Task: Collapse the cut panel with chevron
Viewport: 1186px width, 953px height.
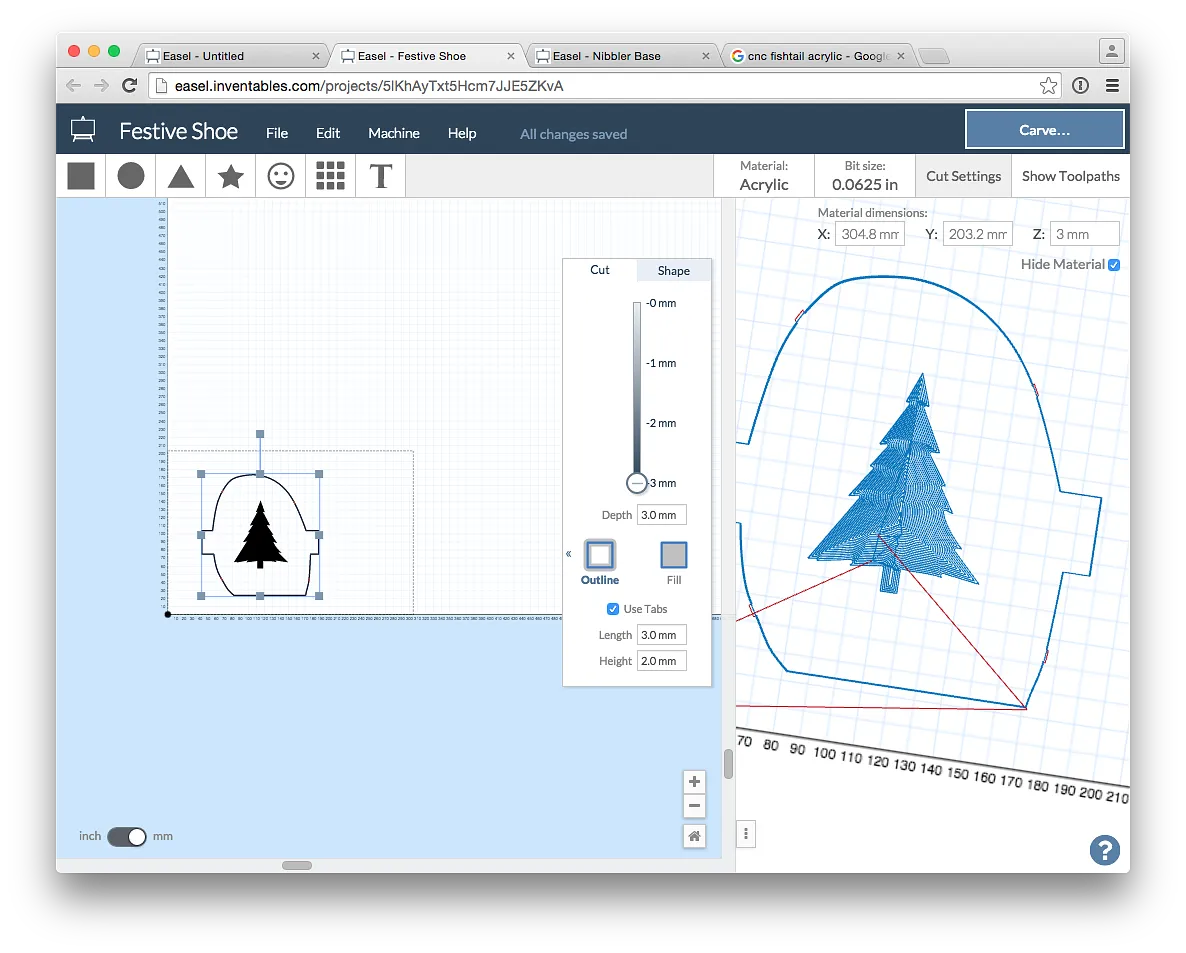Action: pyautogui.click(x=569, y=554)
